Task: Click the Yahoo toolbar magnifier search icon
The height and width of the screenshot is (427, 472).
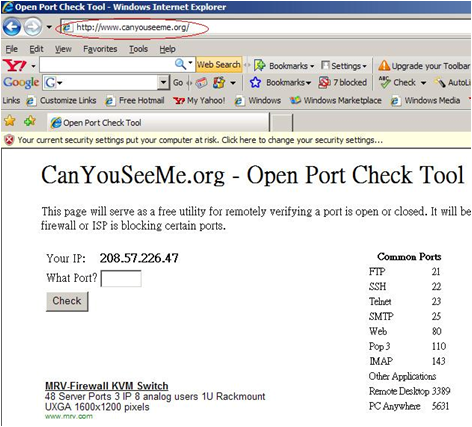Action: pyautogui.click(x=181, y=64)
